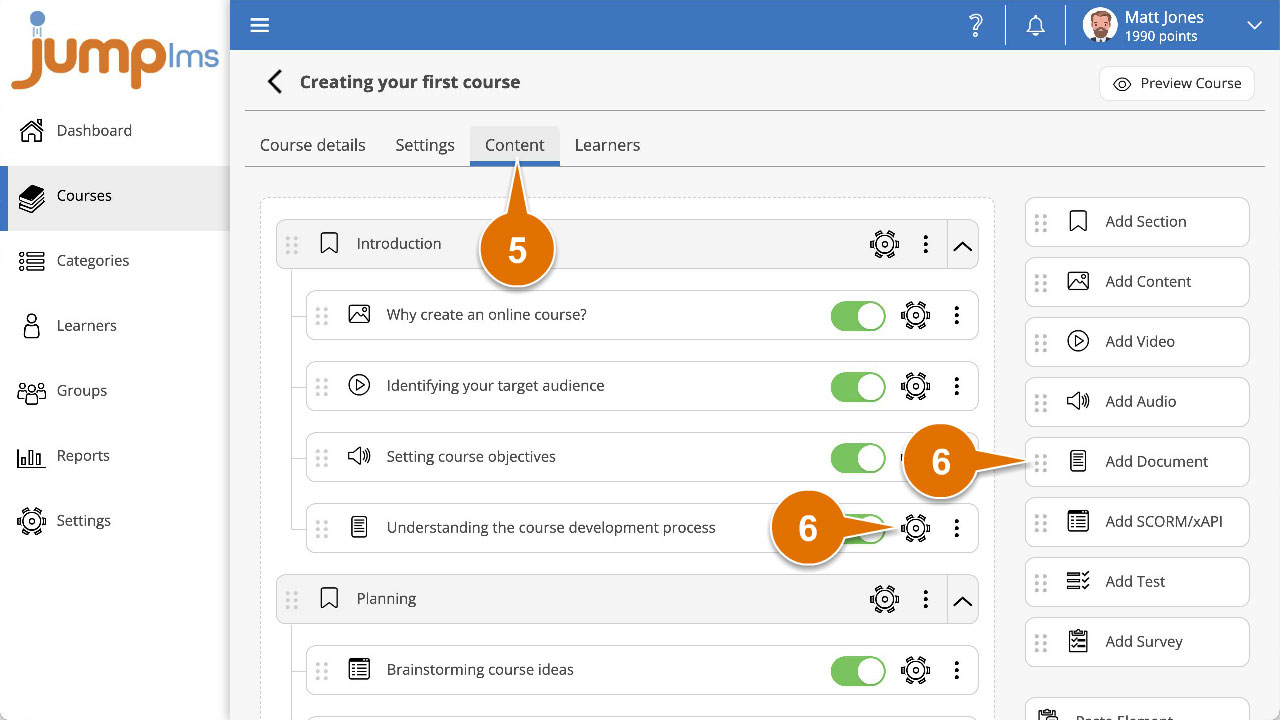Image resolution: width=1280 pixels, height=720 pixels.
Task: Open Settings in sidebar
Action: pos(115,521)
